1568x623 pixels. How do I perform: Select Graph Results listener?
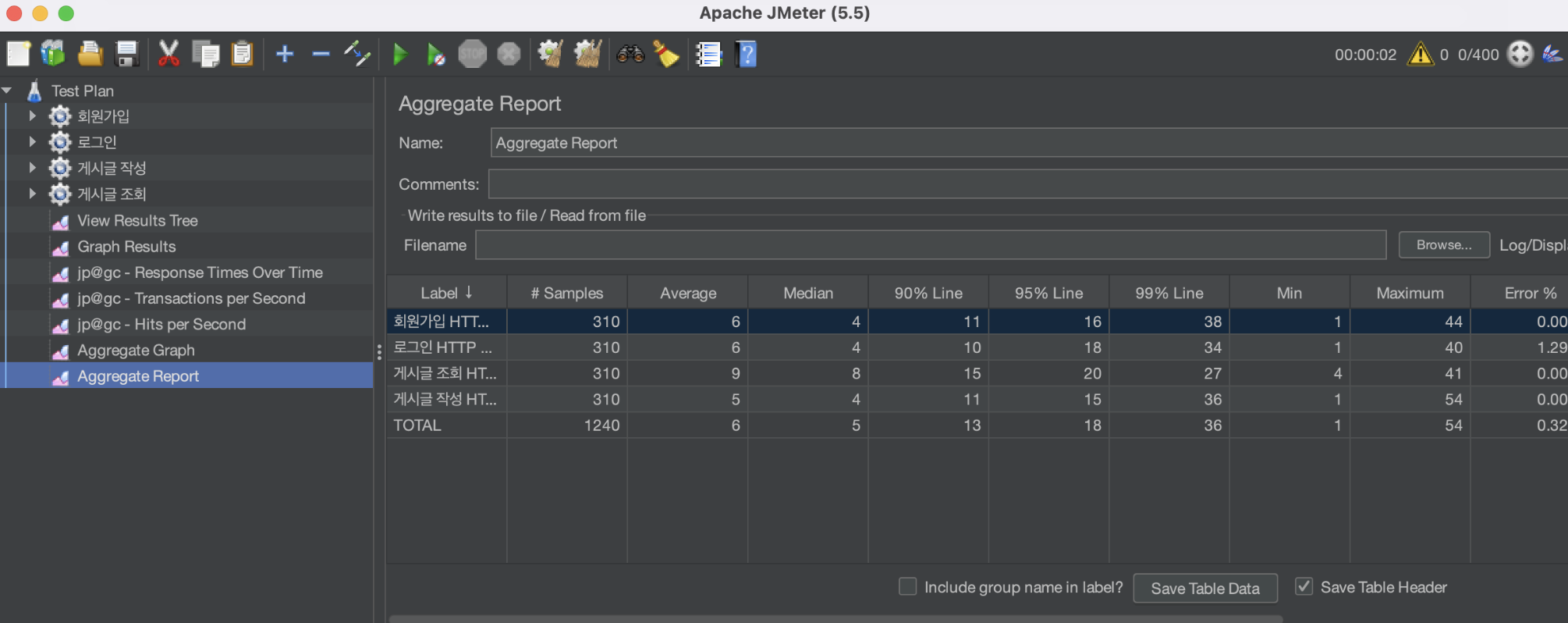coord(126,247)
